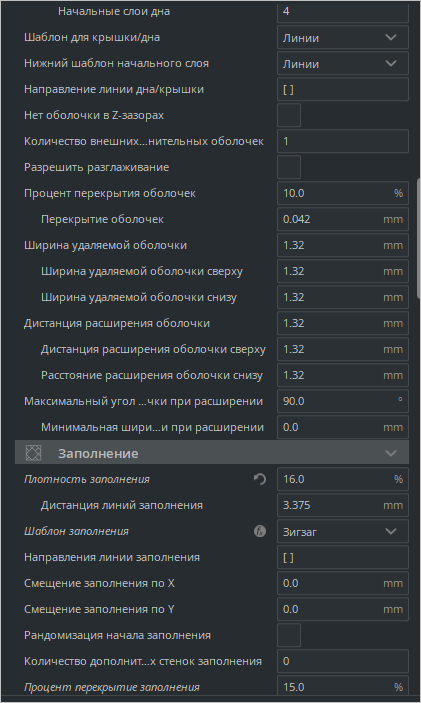Edit Расстояние расширения оболочки снизу field
Screen dimensions: 421x703
[x=343, y=375]
